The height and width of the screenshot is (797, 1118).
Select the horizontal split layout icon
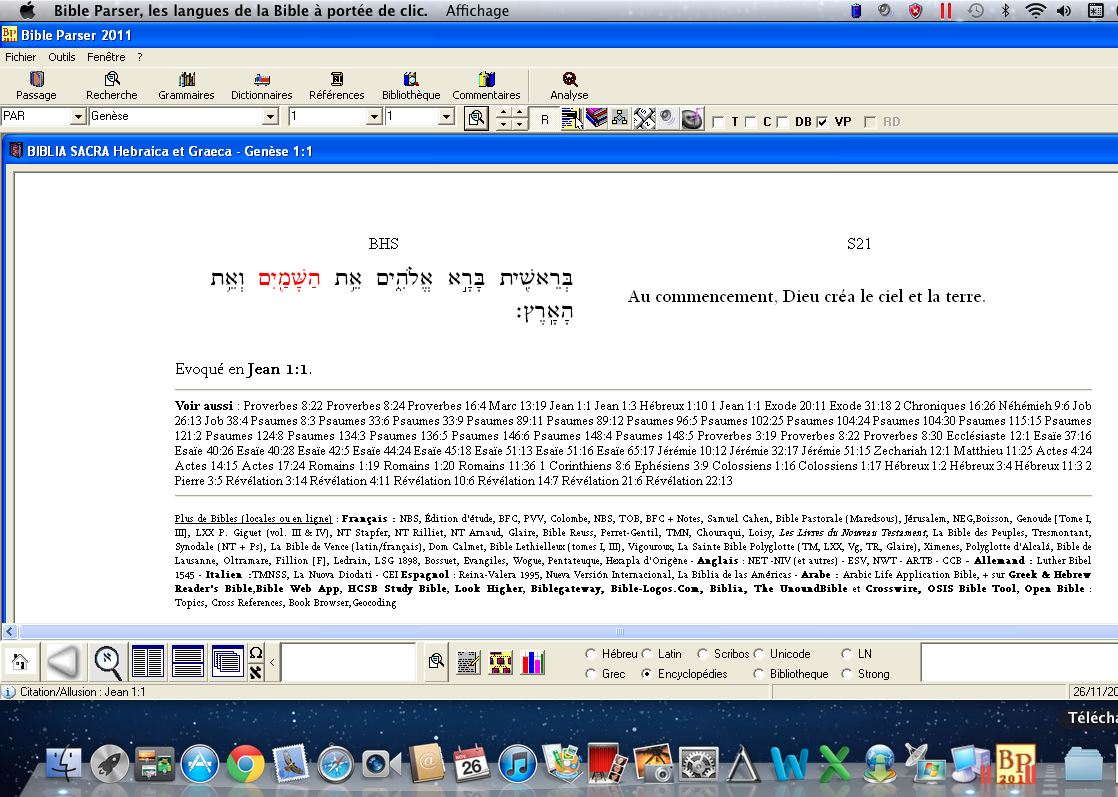[x=188, y=662]
